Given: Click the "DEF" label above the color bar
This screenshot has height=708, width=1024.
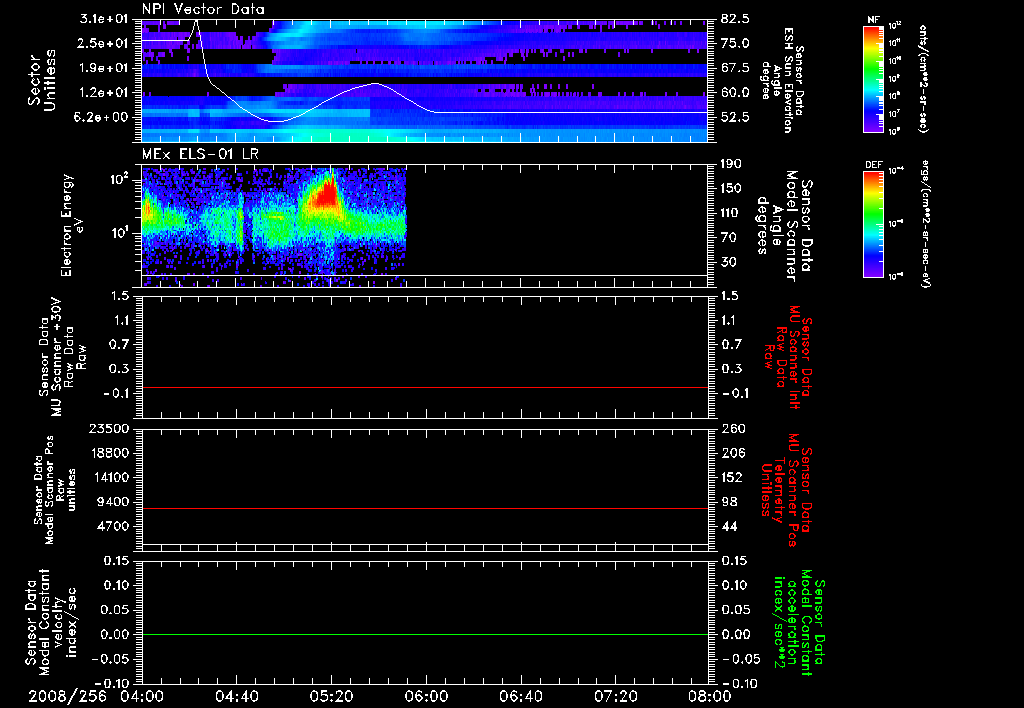Looking at the screenshot, I should 874,165.
